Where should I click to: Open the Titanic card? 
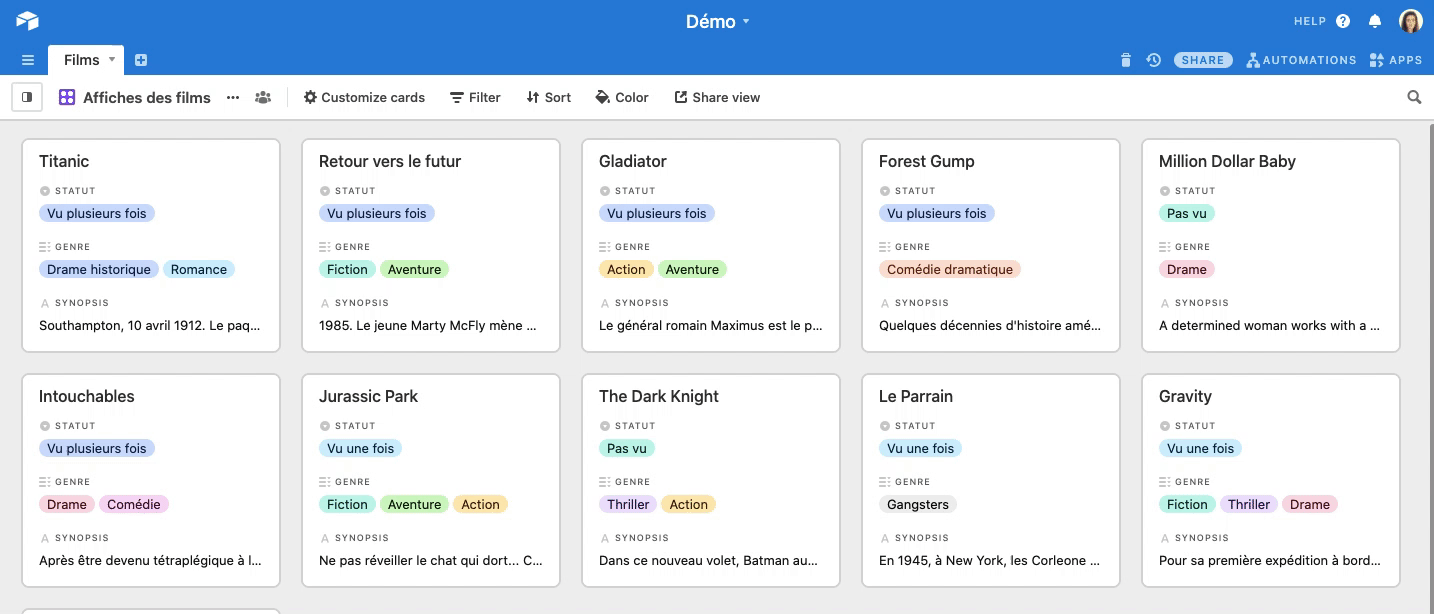click(x=151, y=246)
